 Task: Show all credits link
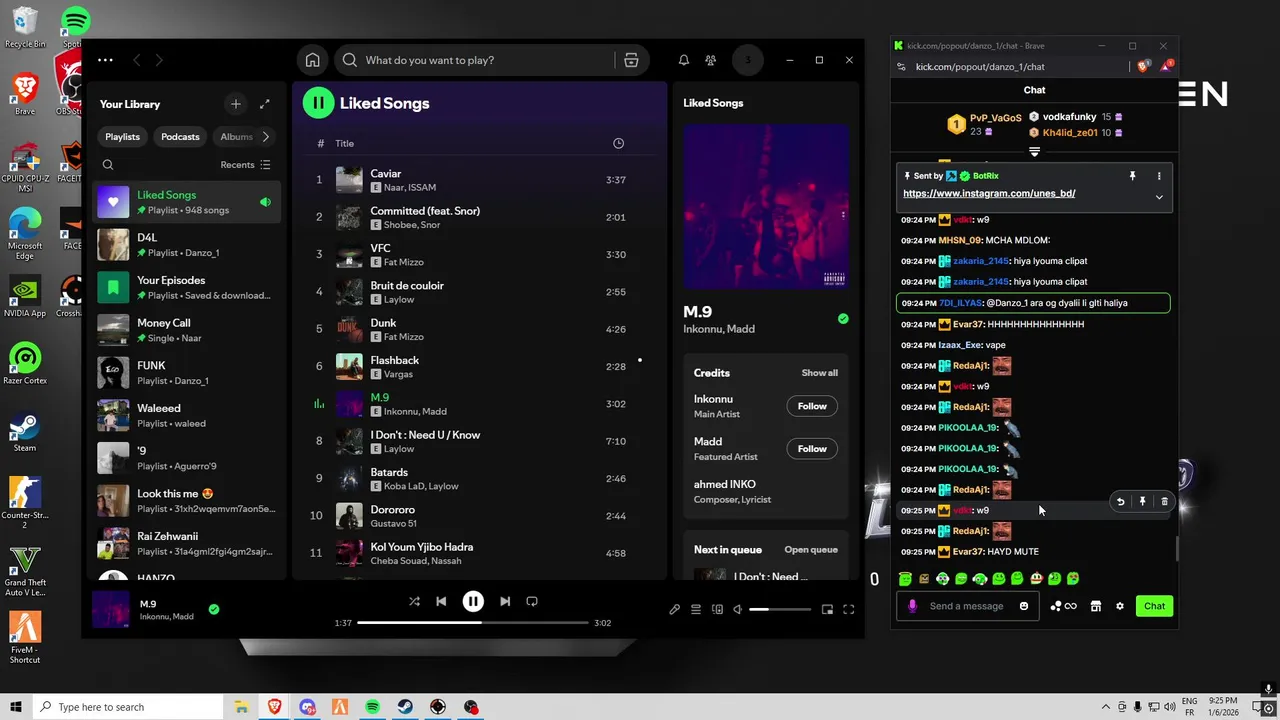[x=819, y=373]
